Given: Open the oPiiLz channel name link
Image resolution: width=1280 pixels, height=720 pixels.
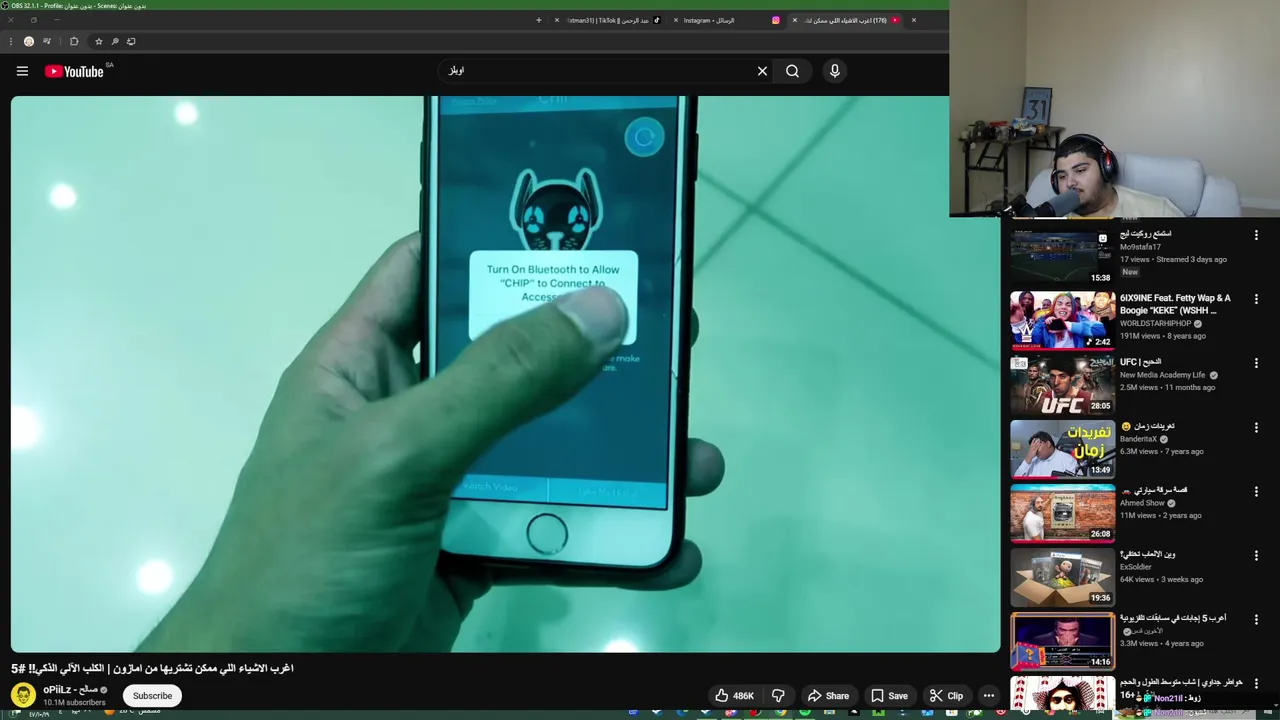Looking at the screenshot, I should pyautogui.click(x=70, y=690).
